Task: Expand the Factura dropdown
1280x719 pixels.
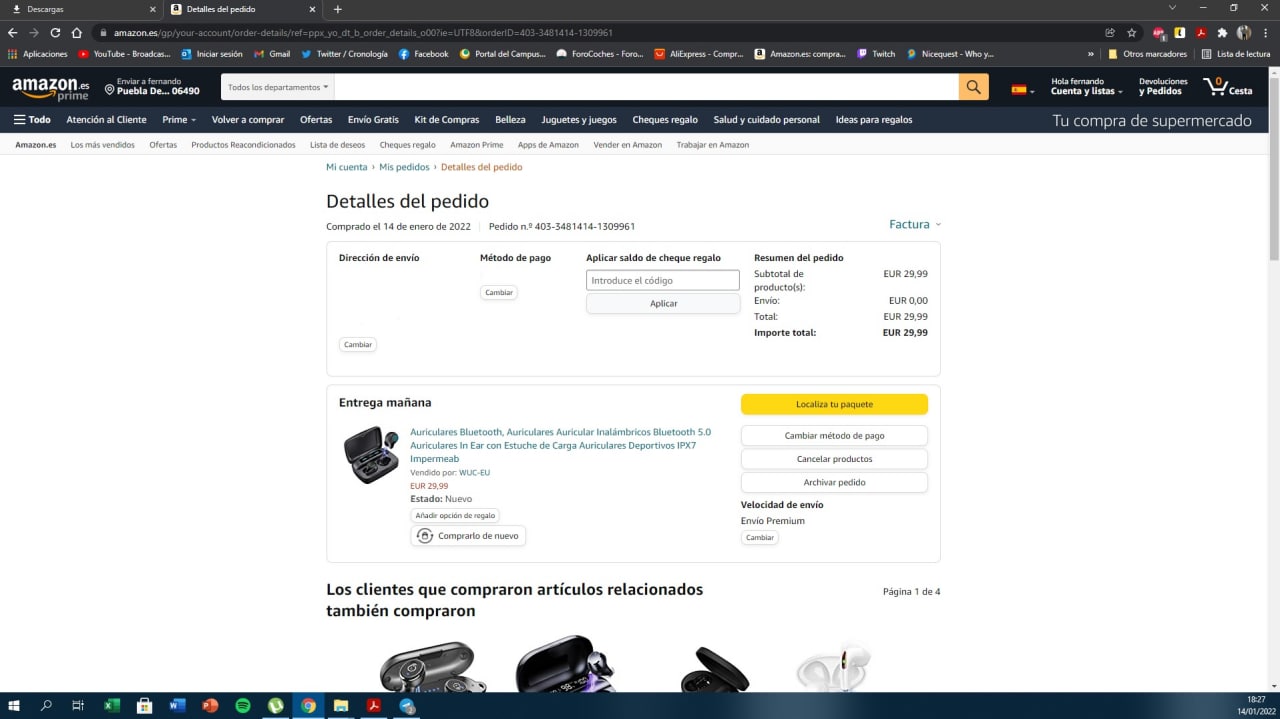Action: click(x=915, y=225)
